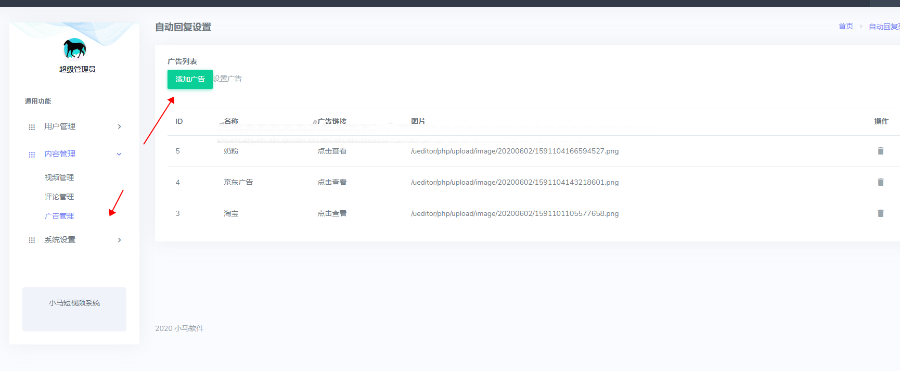The width and height of the screenshot is (900, 371).
Task: Click the grid icon beside 用户管理
Action: [x=32, y=126]
